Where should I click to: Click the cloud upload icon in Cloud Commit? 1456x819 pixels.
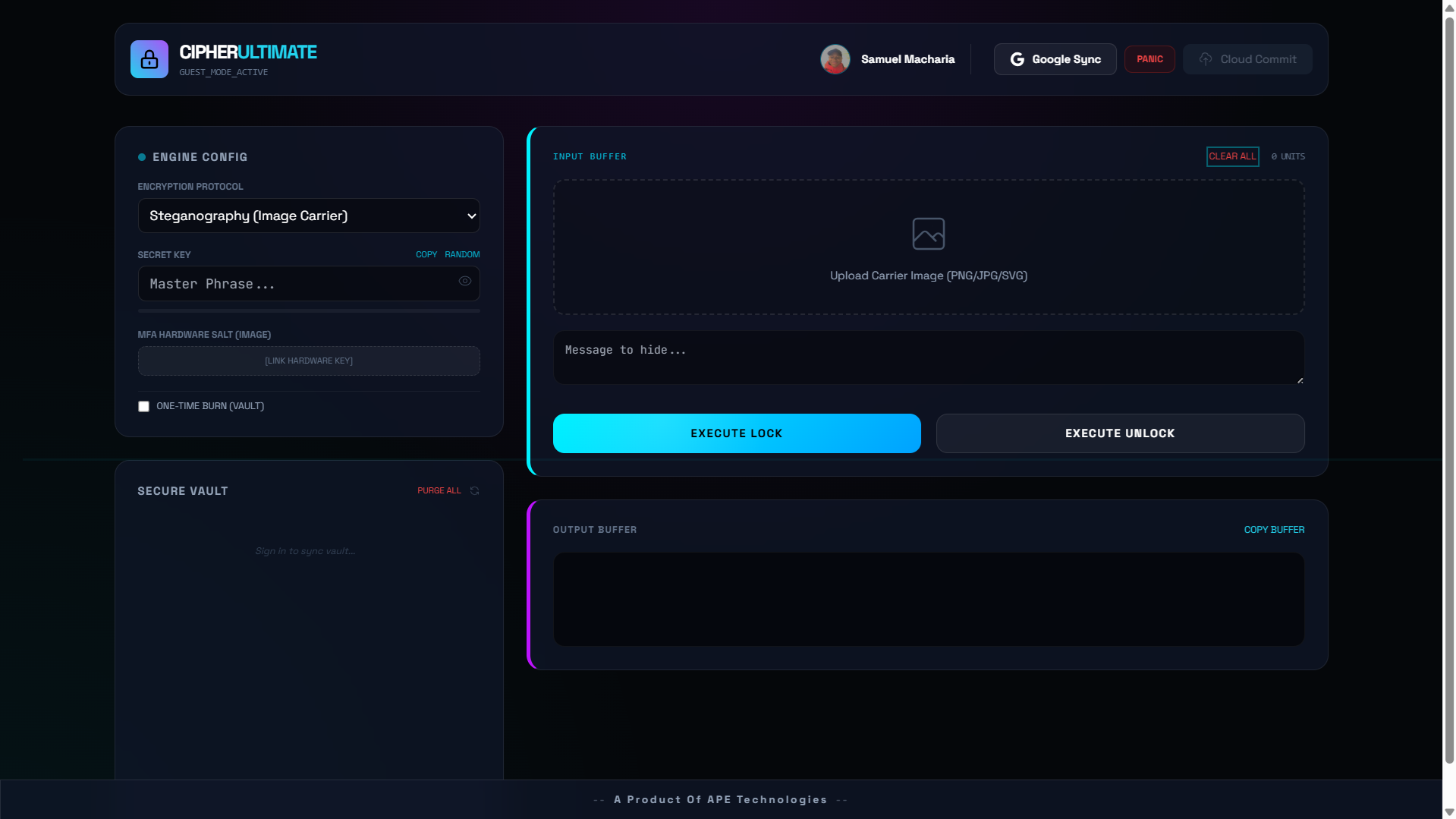pyautogui.click(x=1205, y=58)
